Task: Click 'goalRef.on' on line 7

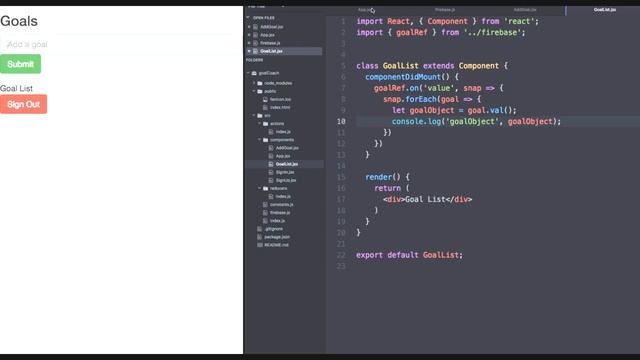Action: coord(396,88)
